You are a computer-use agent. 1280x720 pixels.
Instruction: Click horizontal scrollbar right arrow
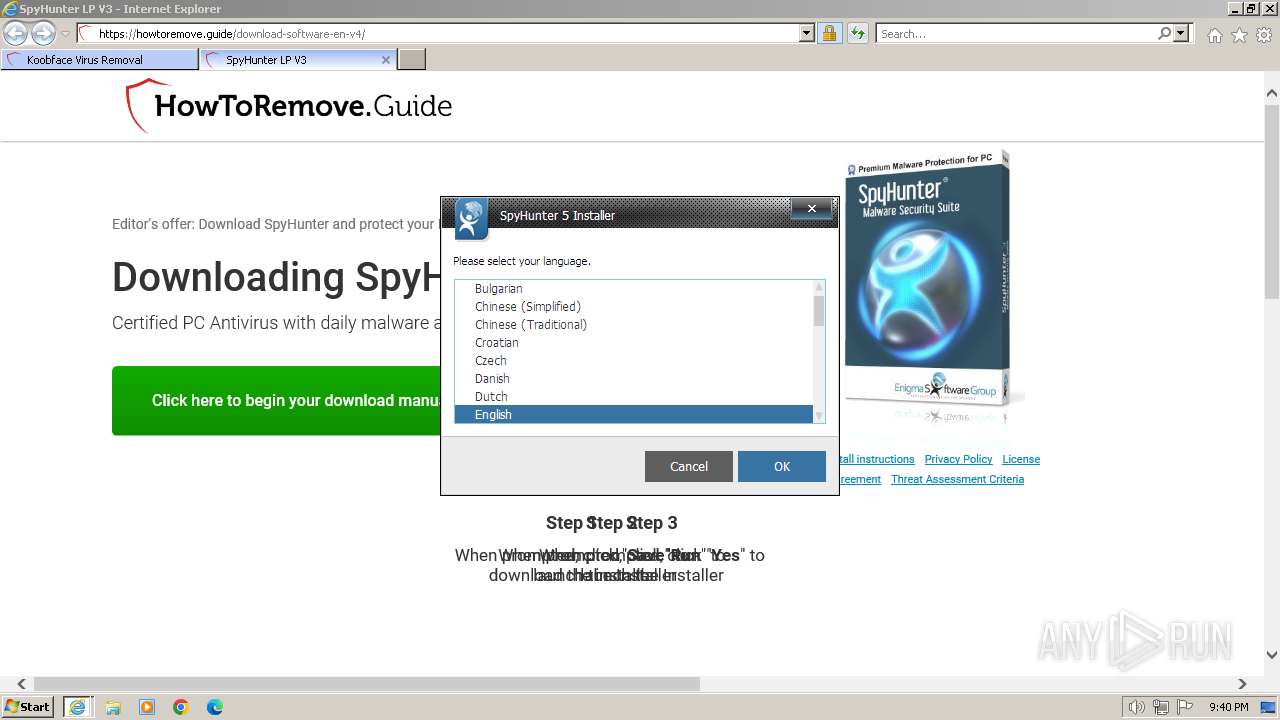(x=1242, y=684)
